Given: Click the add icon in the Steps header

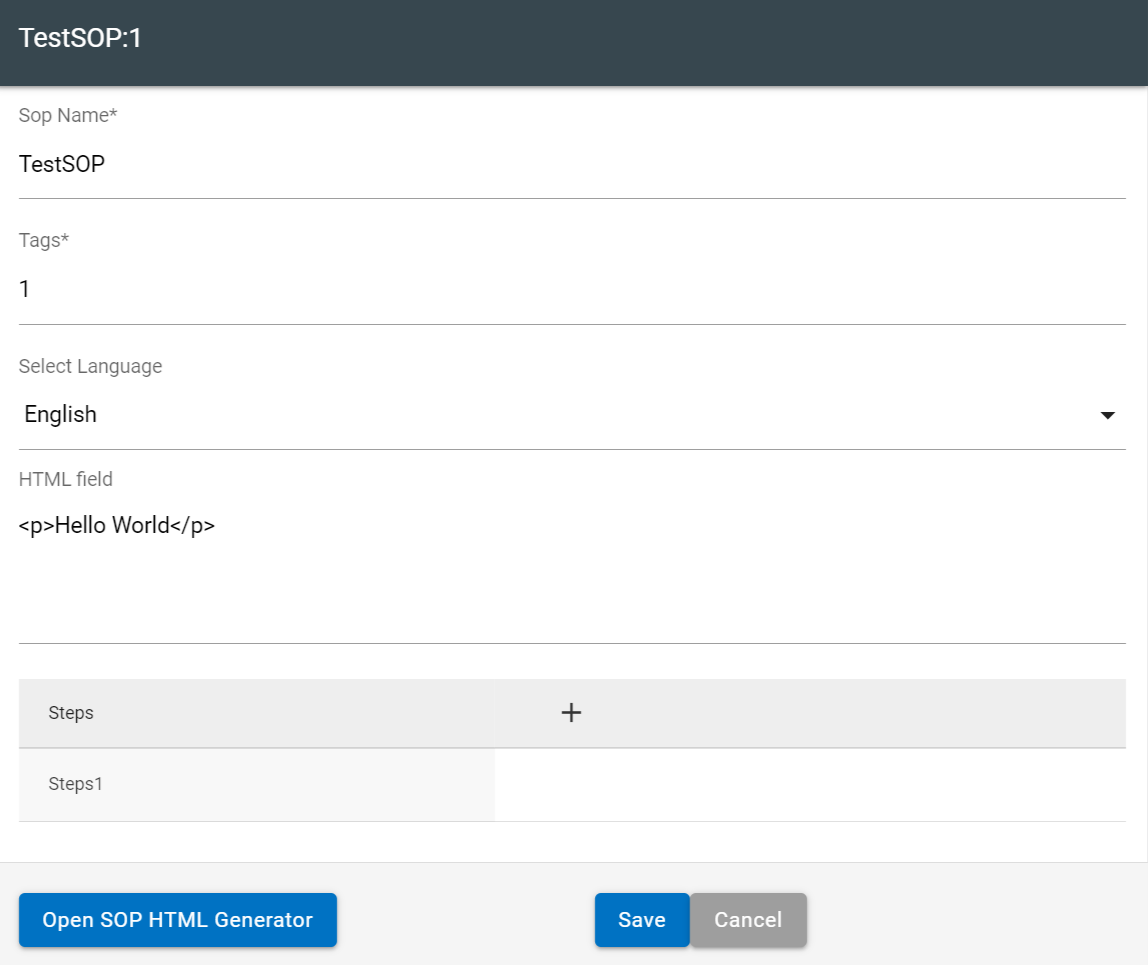Looking at the screenshot, I should tap(571, 712).
